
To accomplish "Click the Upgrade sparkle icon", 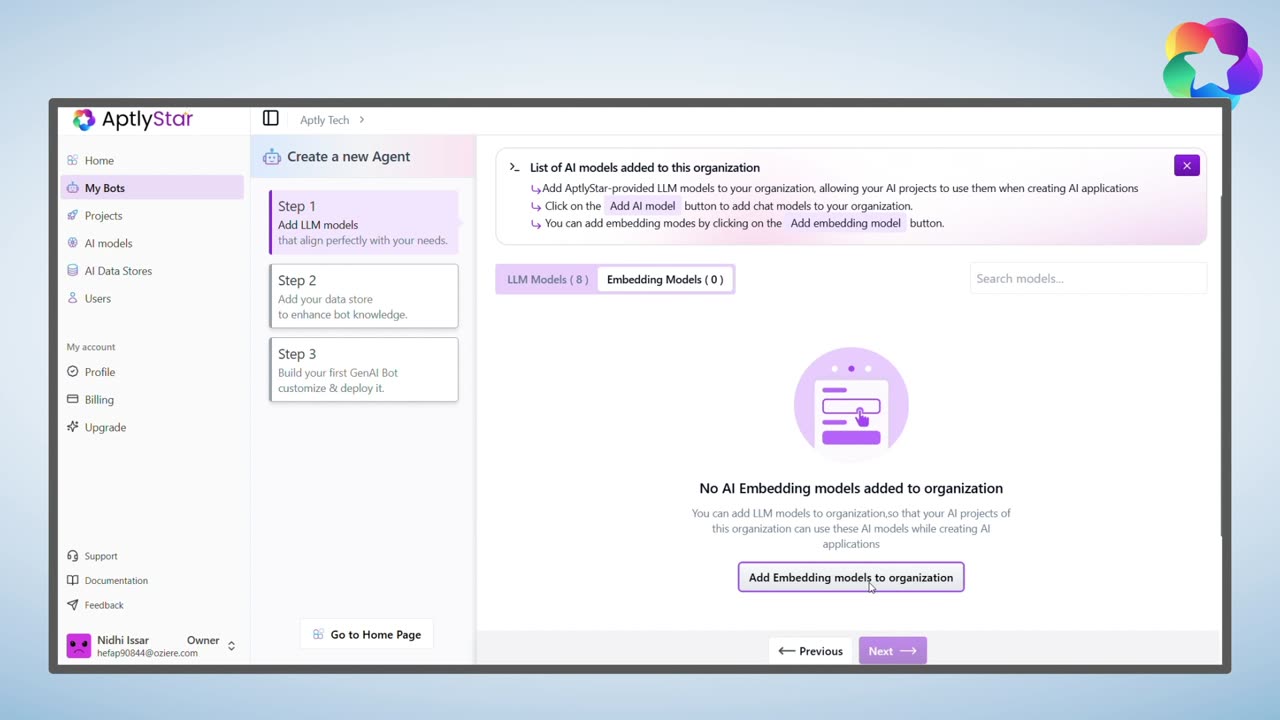I will pos(72,427).
